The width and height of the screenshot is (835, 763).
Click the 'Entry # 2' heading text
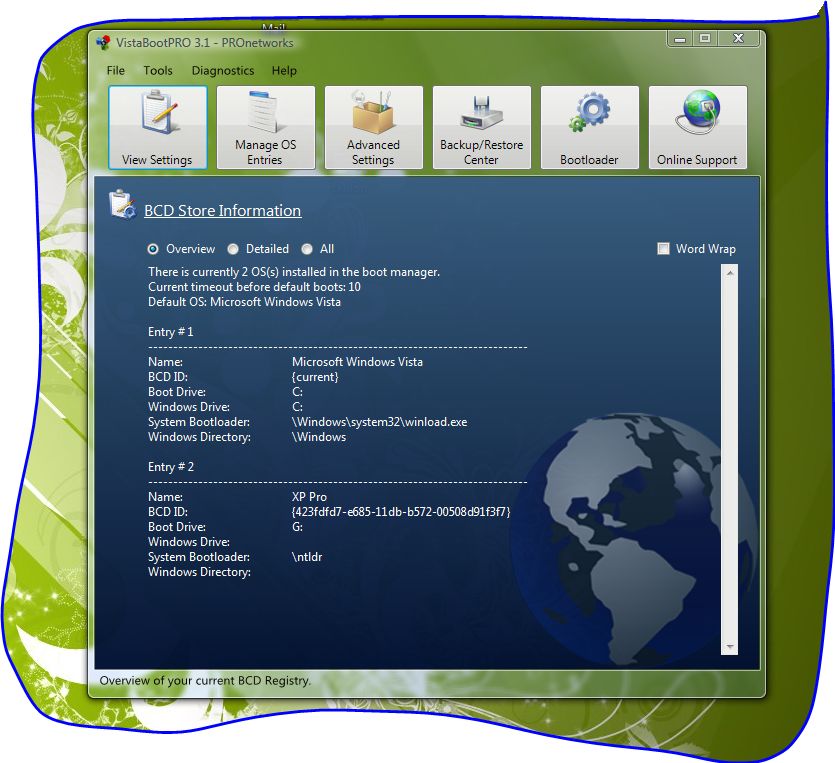[171, 467]
